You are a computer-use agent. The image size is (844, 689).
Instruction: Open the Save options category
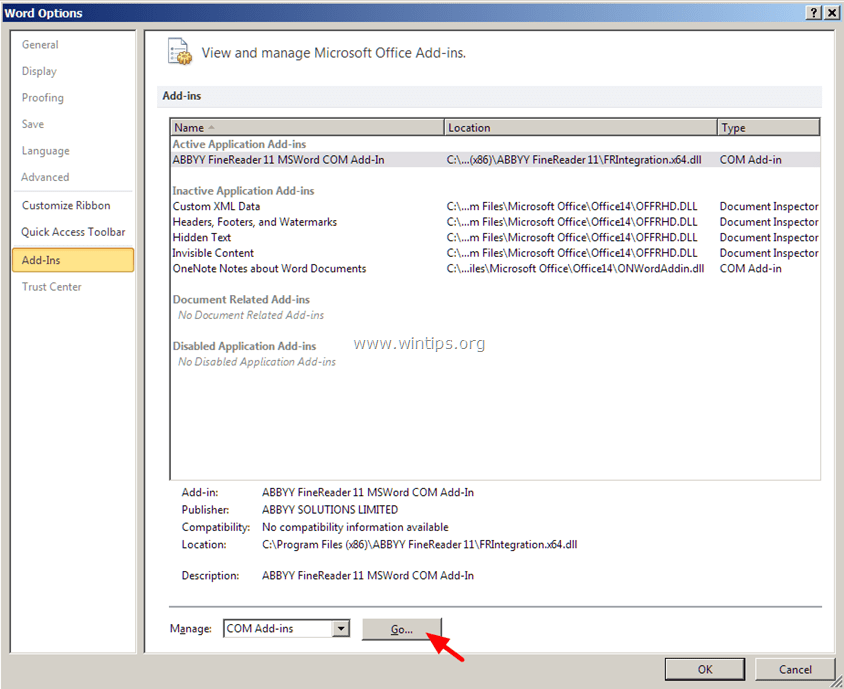point(33,124)
